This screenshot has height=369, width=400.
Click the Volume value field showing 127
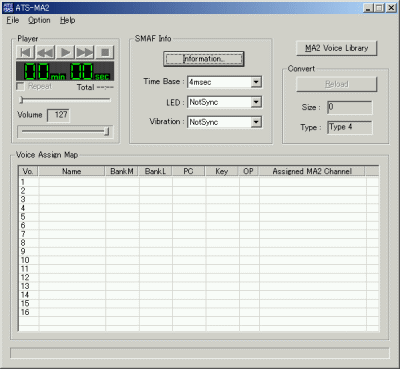tap(58, 115)
